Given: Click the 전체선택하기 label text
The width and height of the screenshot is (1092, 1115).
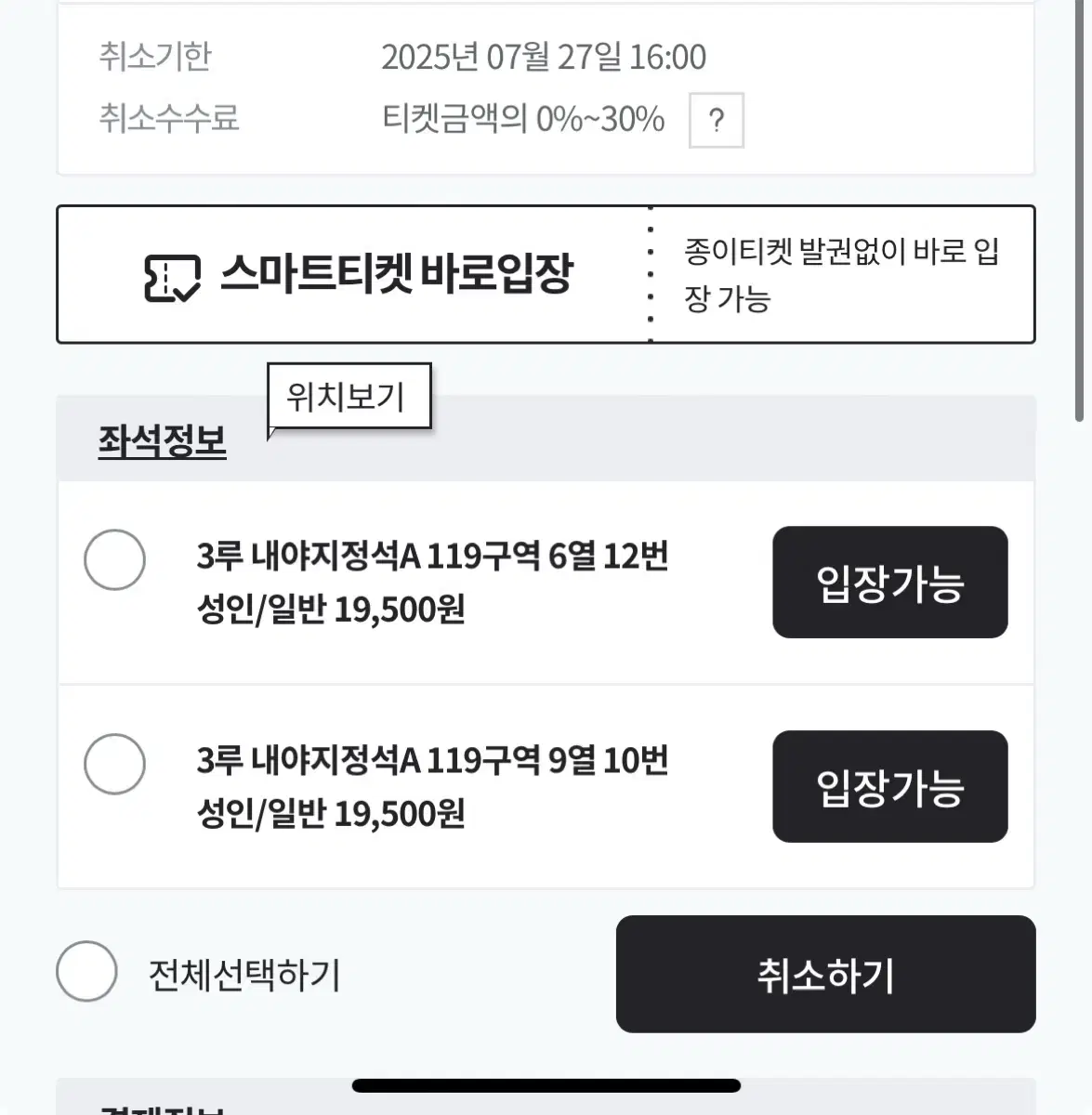Looking at the screenshot, I should tap(244, 975).
